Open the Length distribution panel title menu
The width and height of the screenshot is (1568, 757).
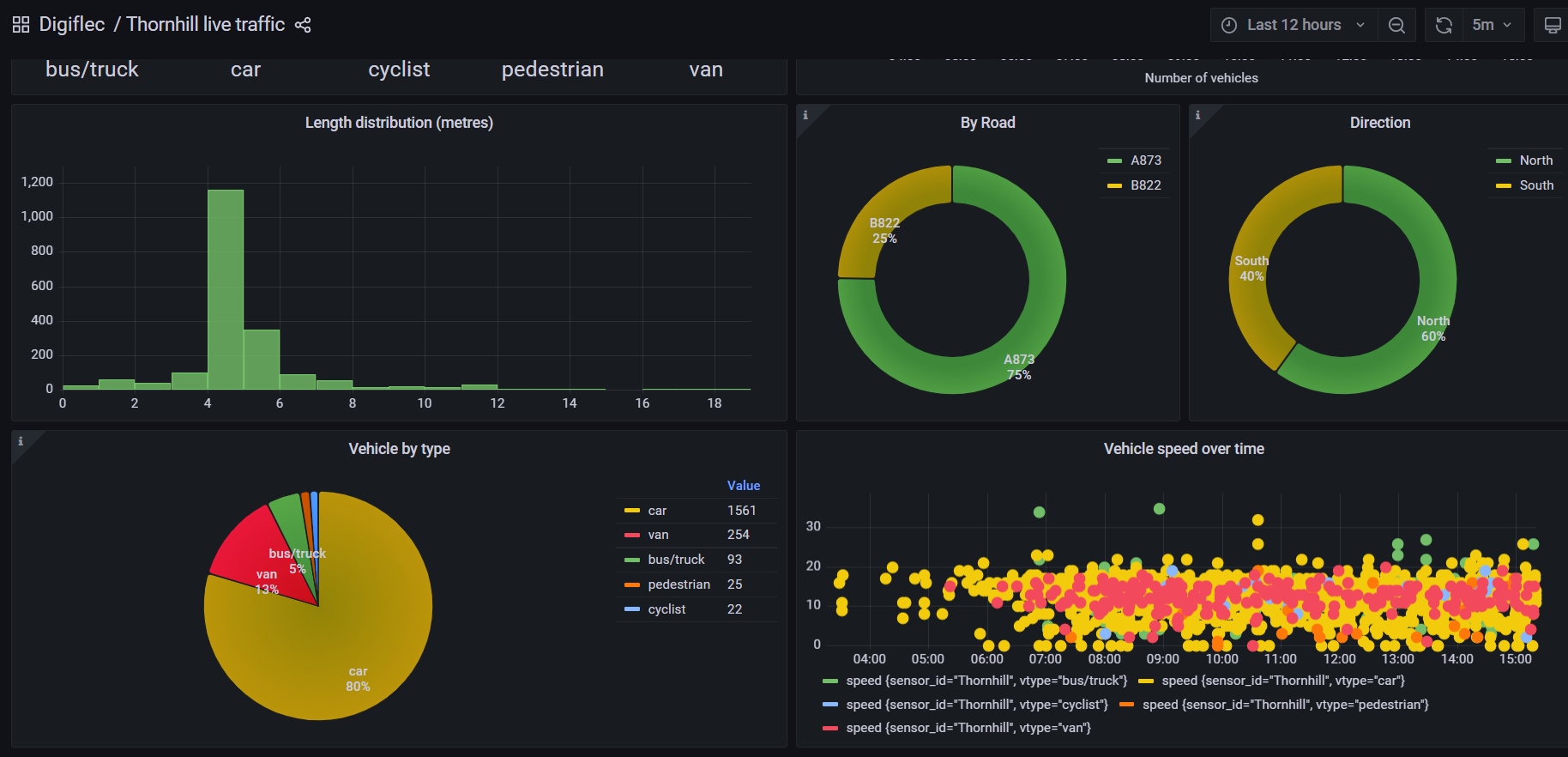point(399,123)
